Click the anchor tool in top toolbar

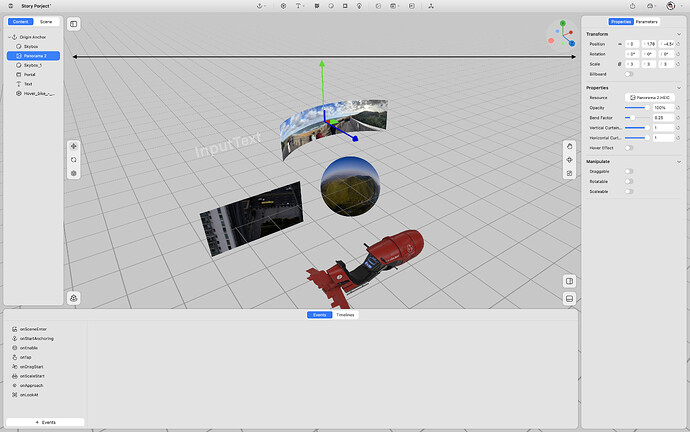[x=260, y=6]
